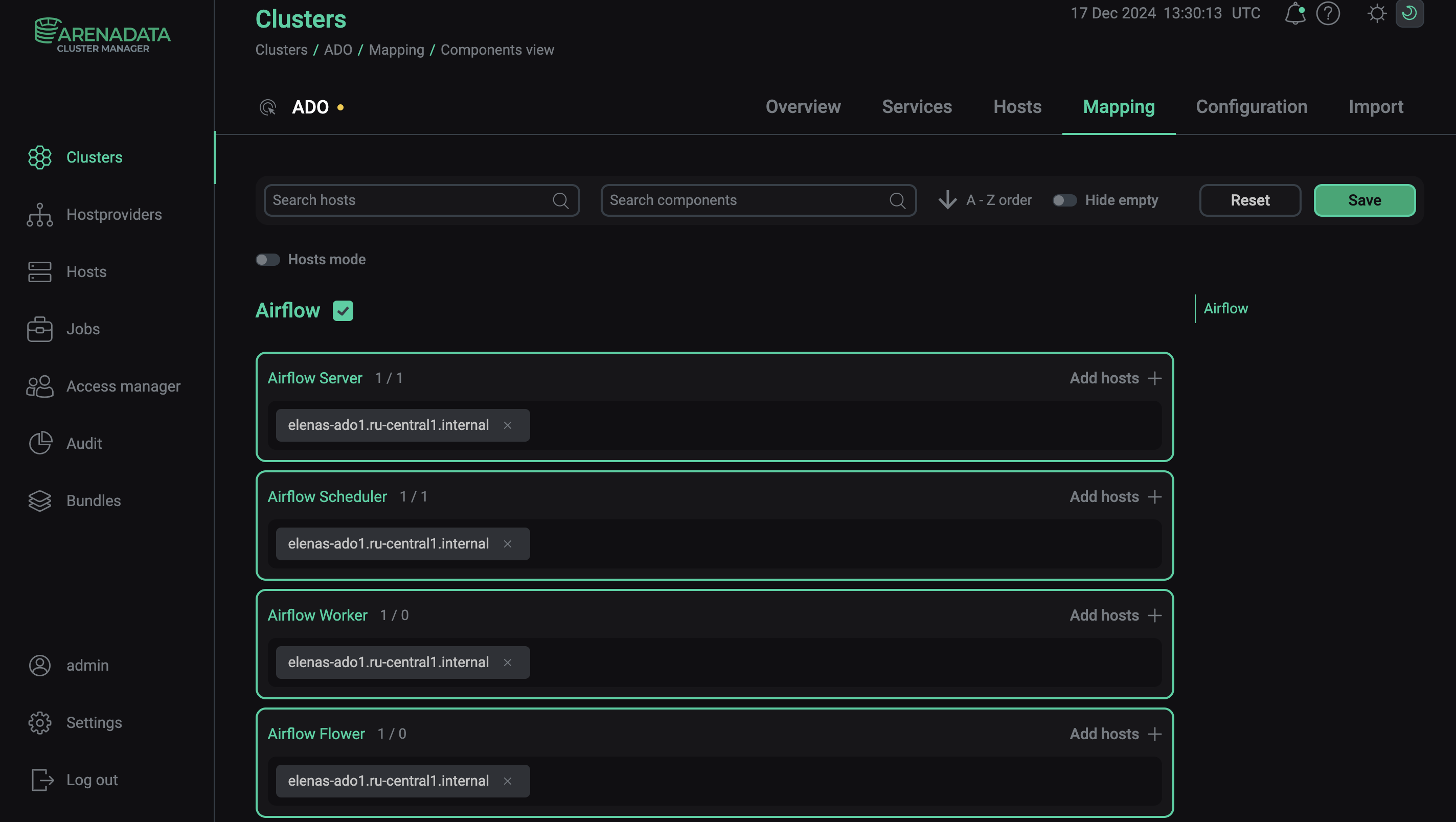This screenshot has height=822, width=1456.
Task: Reset the mapping configuration
Action: (x=1249, y=199)
